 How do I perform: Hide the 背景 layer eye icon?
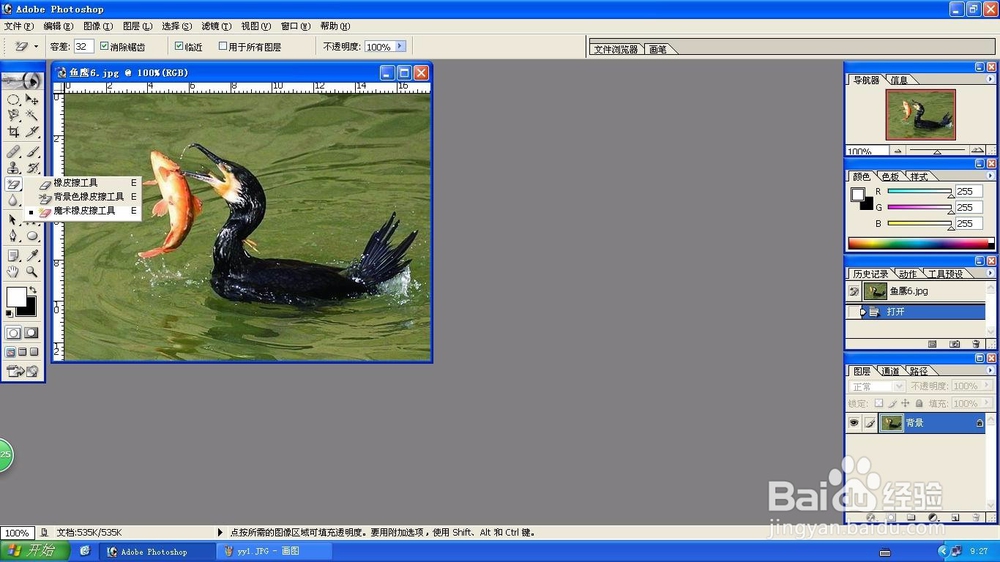854,423
